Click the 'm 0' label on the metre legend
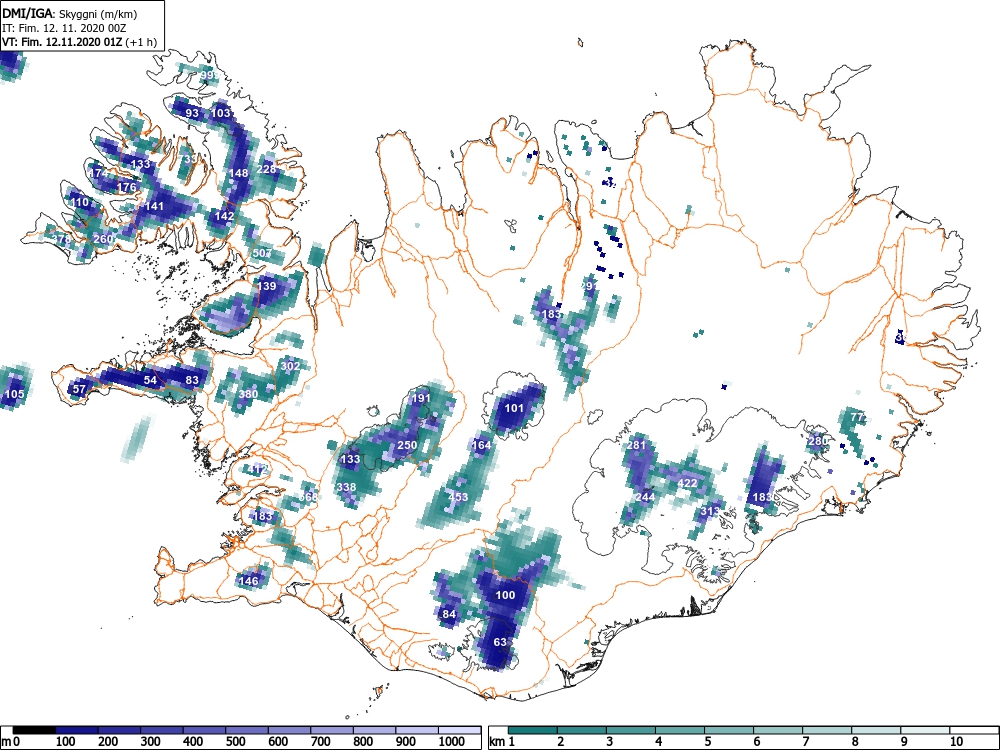 click(11, 742)
